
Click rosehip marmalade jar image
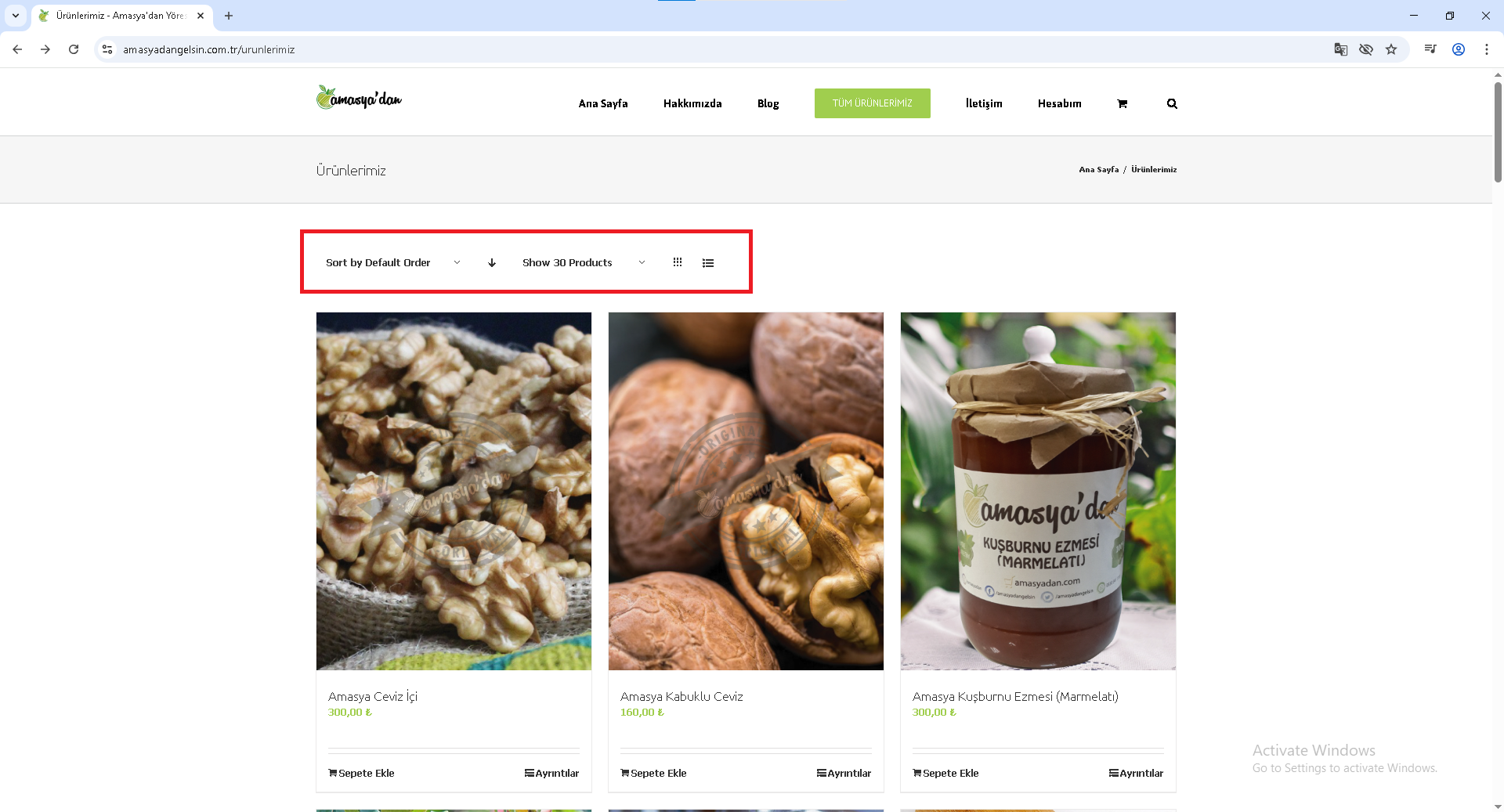tap(1038, 491)
